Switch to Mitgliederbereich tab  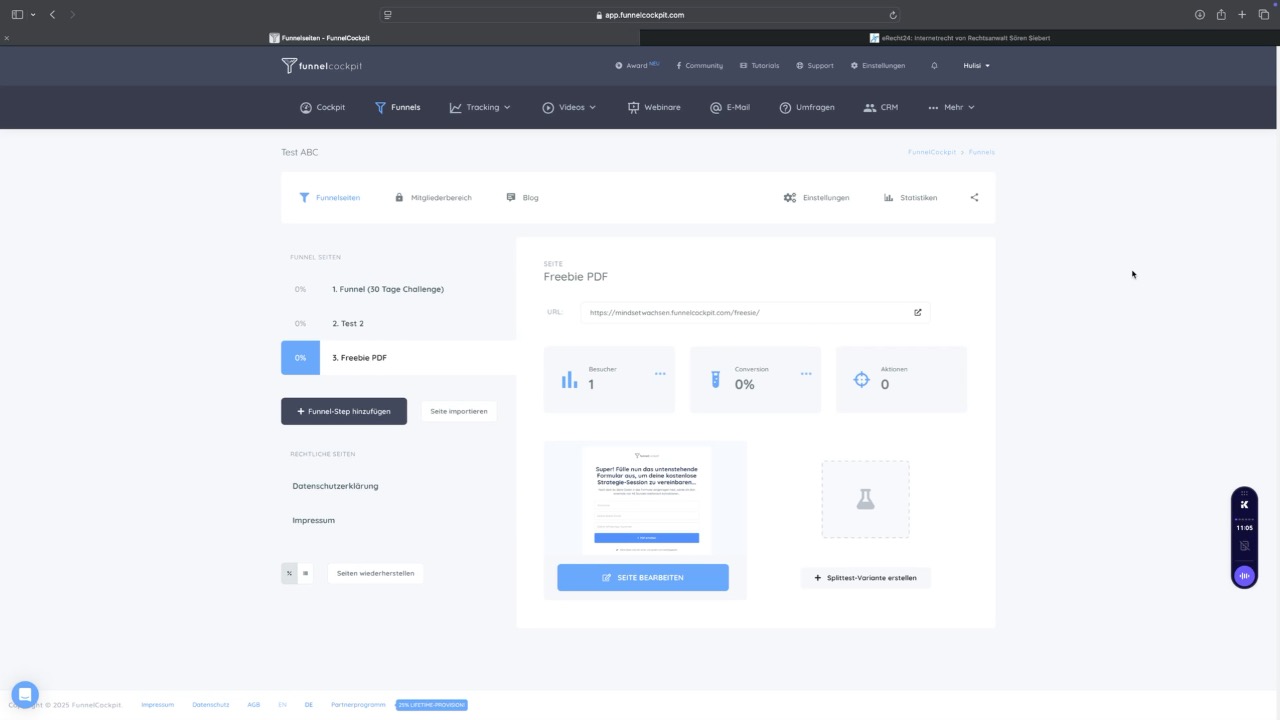(x=433, y=198)
